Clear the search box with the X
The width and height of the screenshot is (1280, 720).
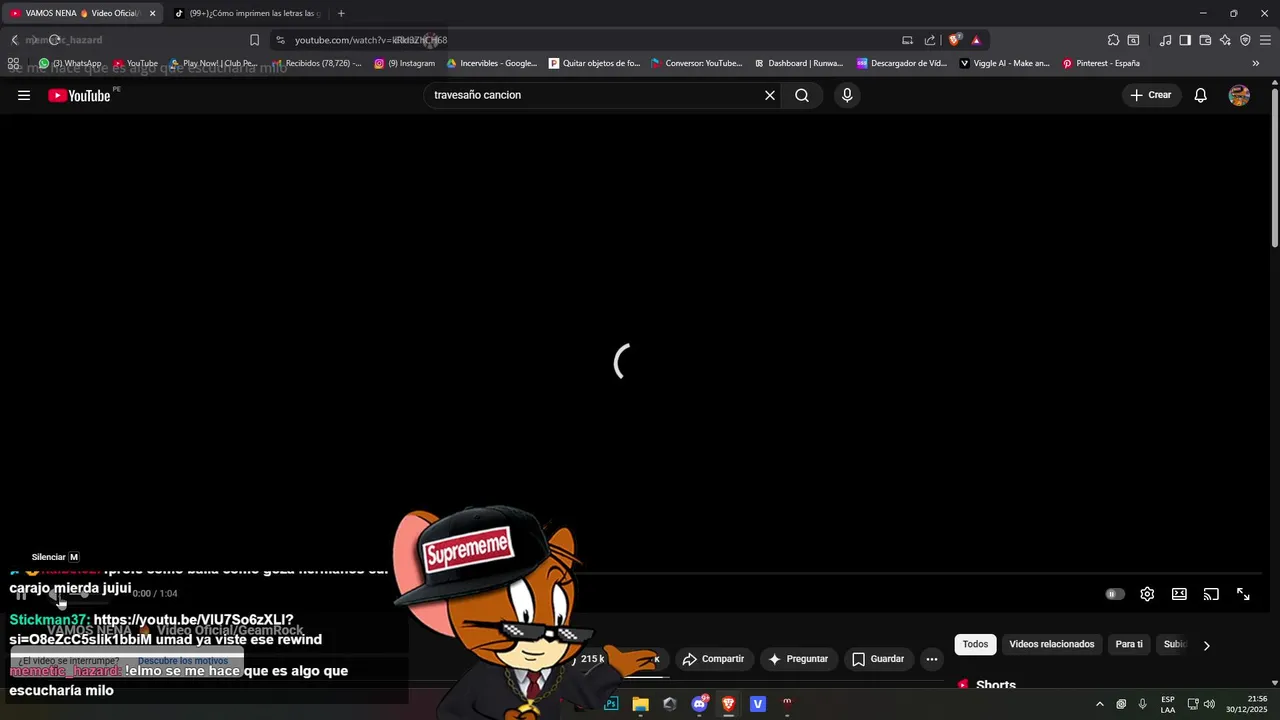point(770,95)
